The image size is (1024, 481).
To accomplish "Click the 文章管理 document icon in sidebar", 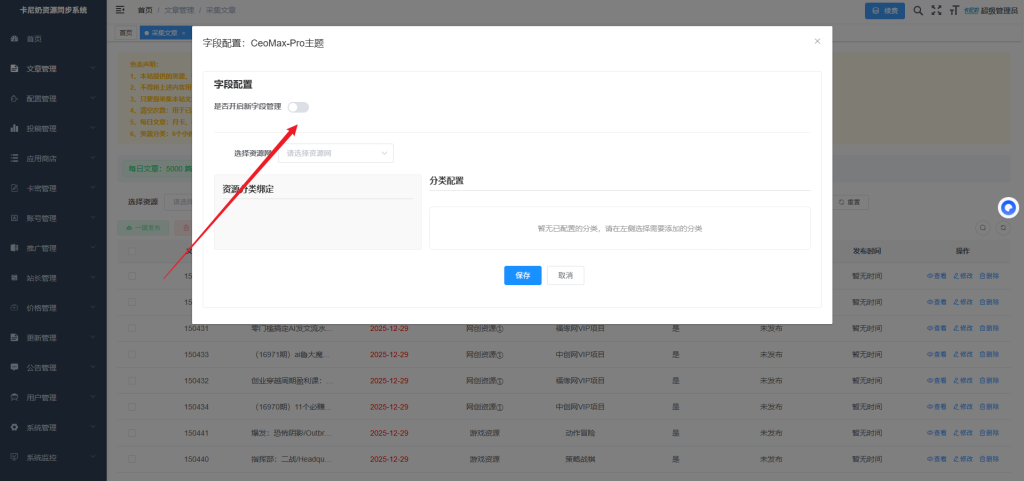I will pos(14,69).
